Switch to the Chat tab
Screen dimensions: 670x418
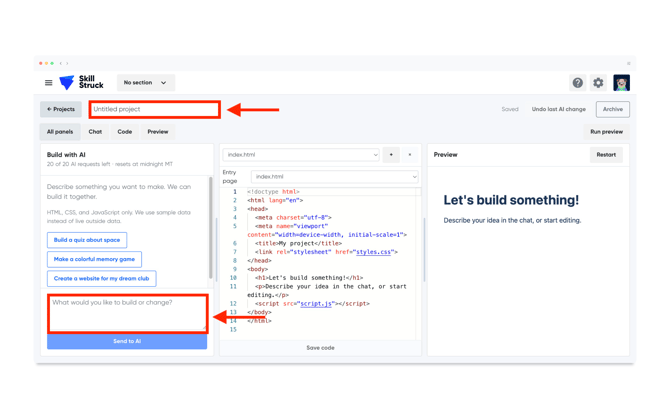pyautogui.click(x=95, y=132)
